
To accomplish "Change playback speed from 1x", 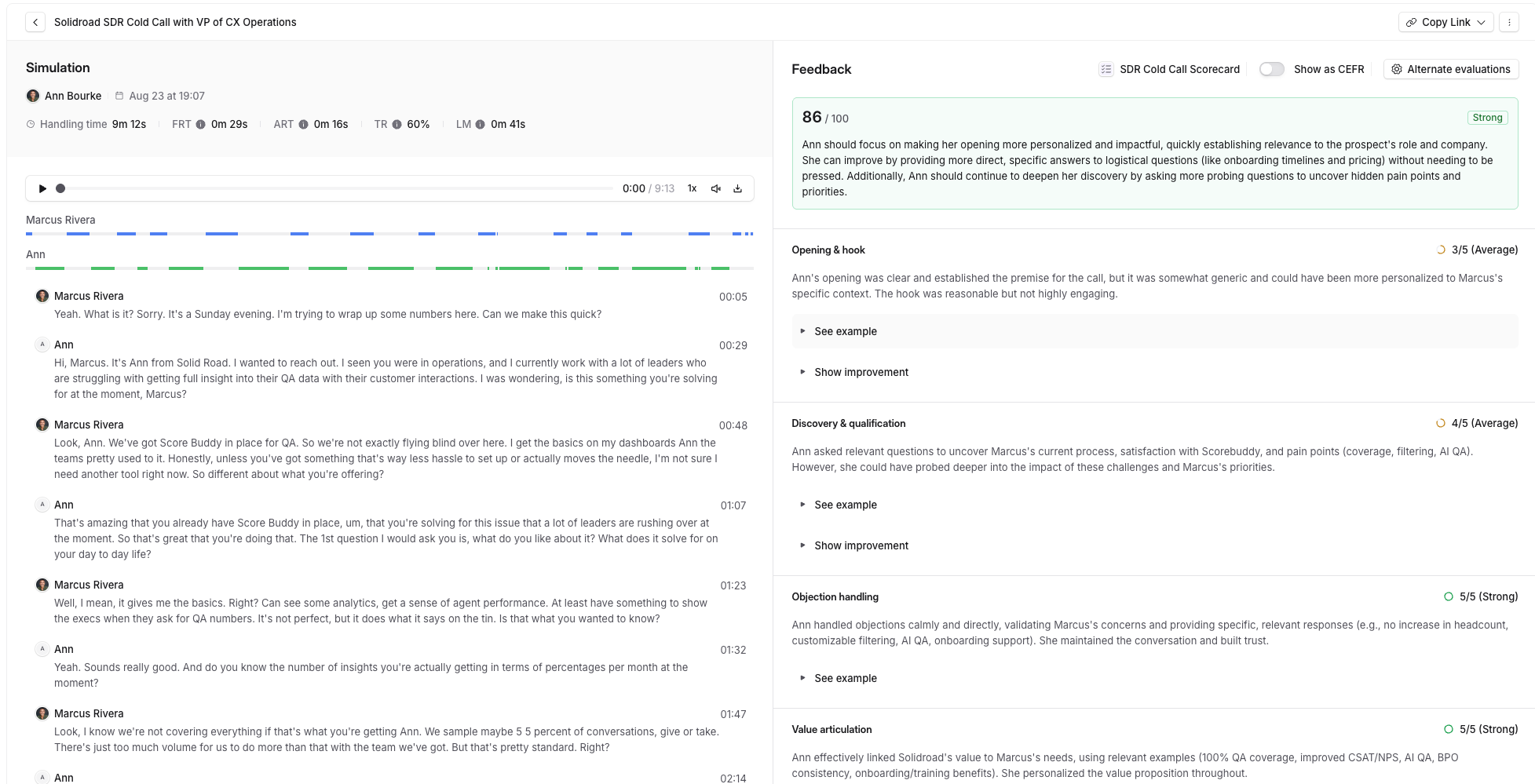I will (x=693, y=188).
